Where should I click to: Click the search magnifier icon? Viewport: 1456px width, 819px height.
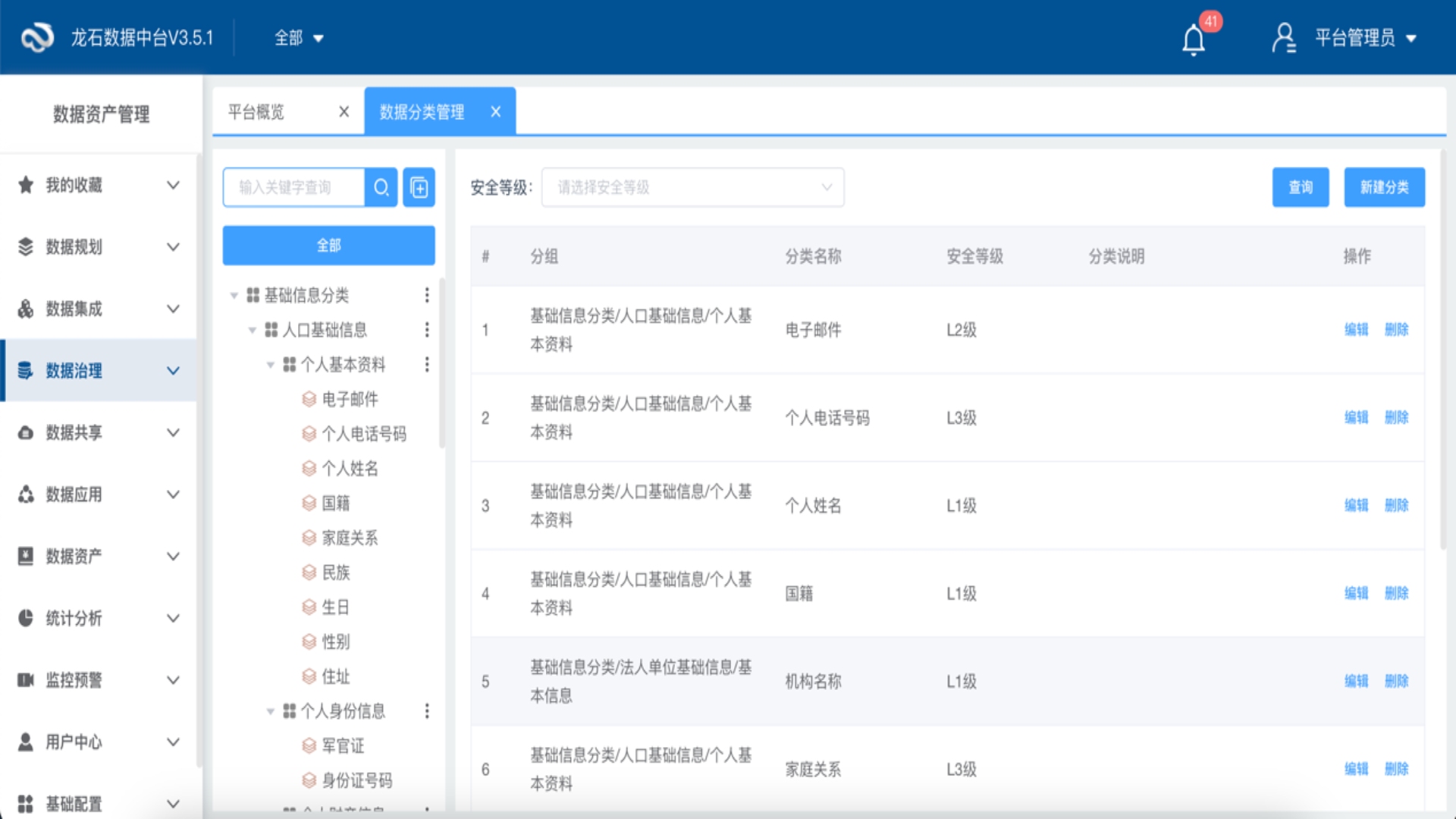pyautogui.click(x=381, y=187)
